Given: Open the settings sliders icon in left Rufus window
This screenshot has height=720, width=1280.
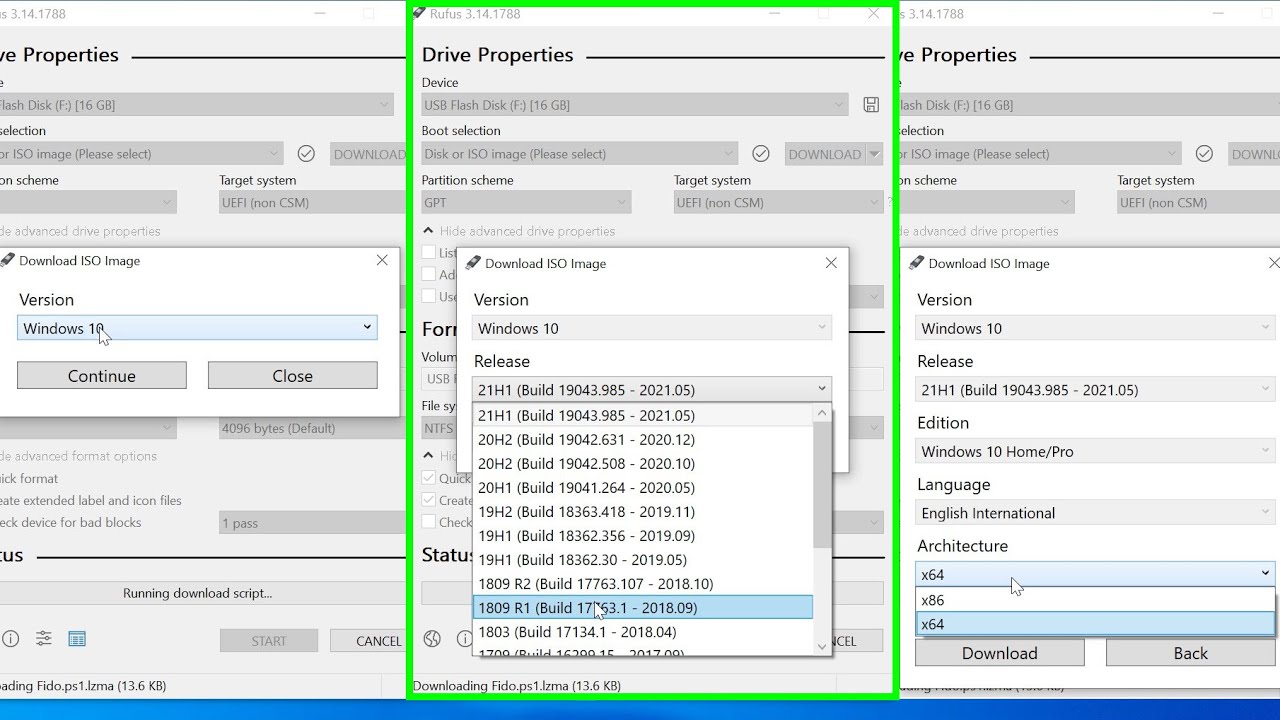Looking at the screenshot, I should click(x=44, y=639).
